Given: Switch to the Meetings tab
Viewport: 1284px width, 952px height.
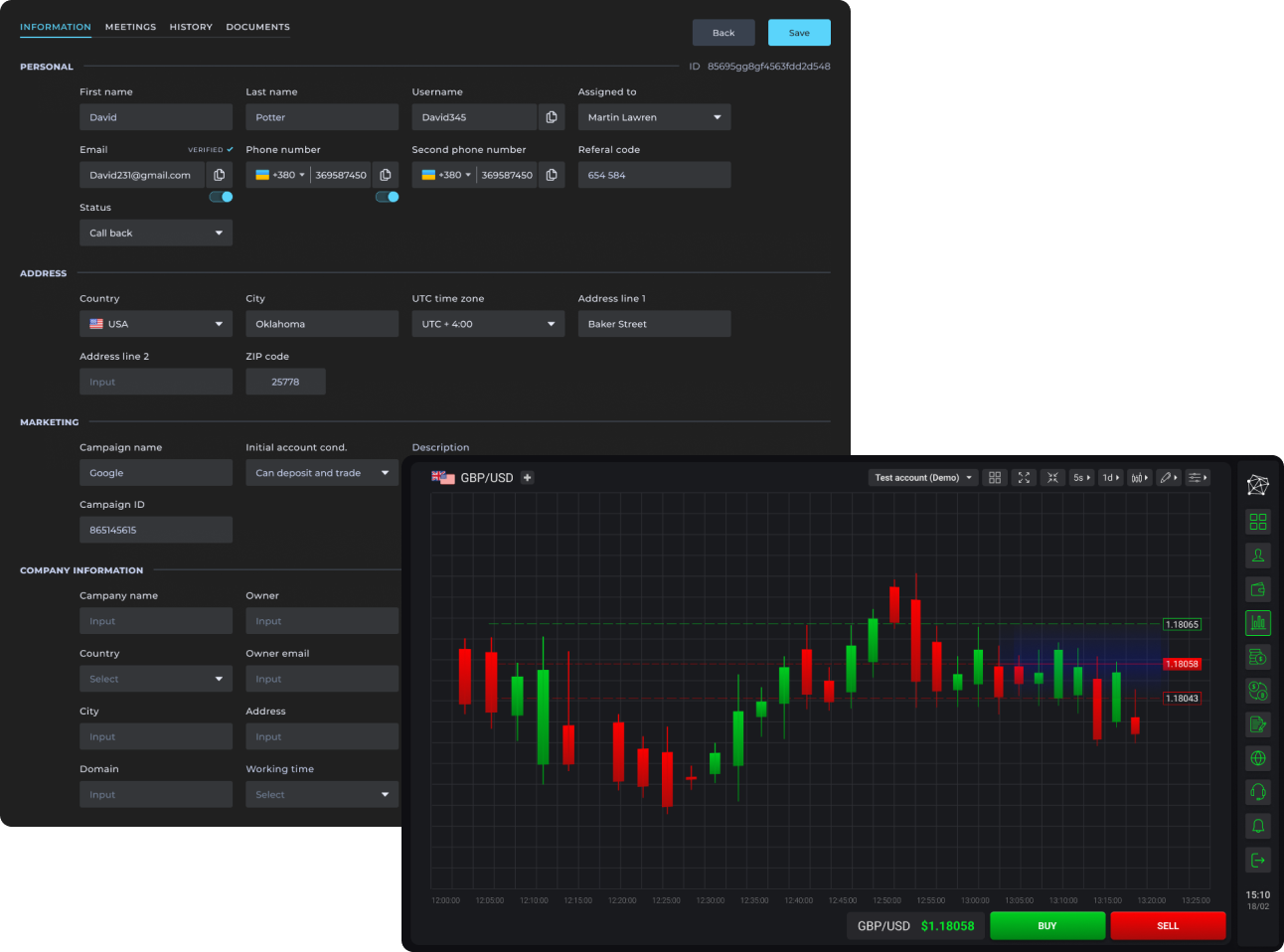Looking at the screenshot, I should pyautogui.click(x=130, y=27).
